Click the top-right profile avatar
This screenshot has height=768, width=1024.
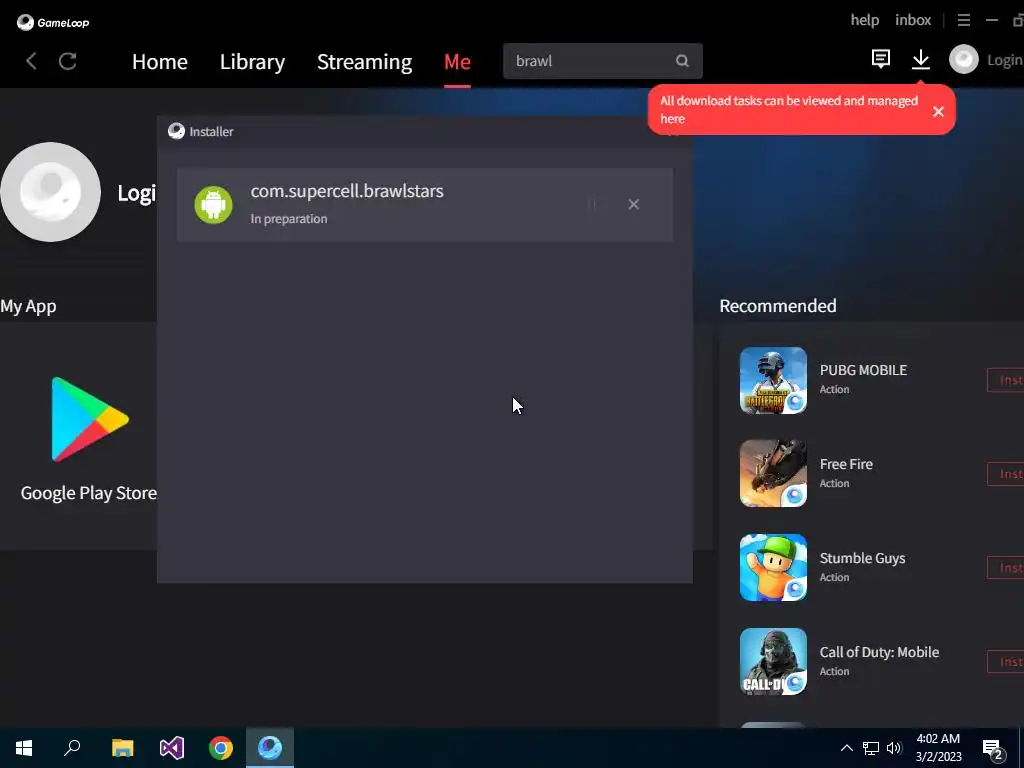pyautogui.click(x=964, y=59)
